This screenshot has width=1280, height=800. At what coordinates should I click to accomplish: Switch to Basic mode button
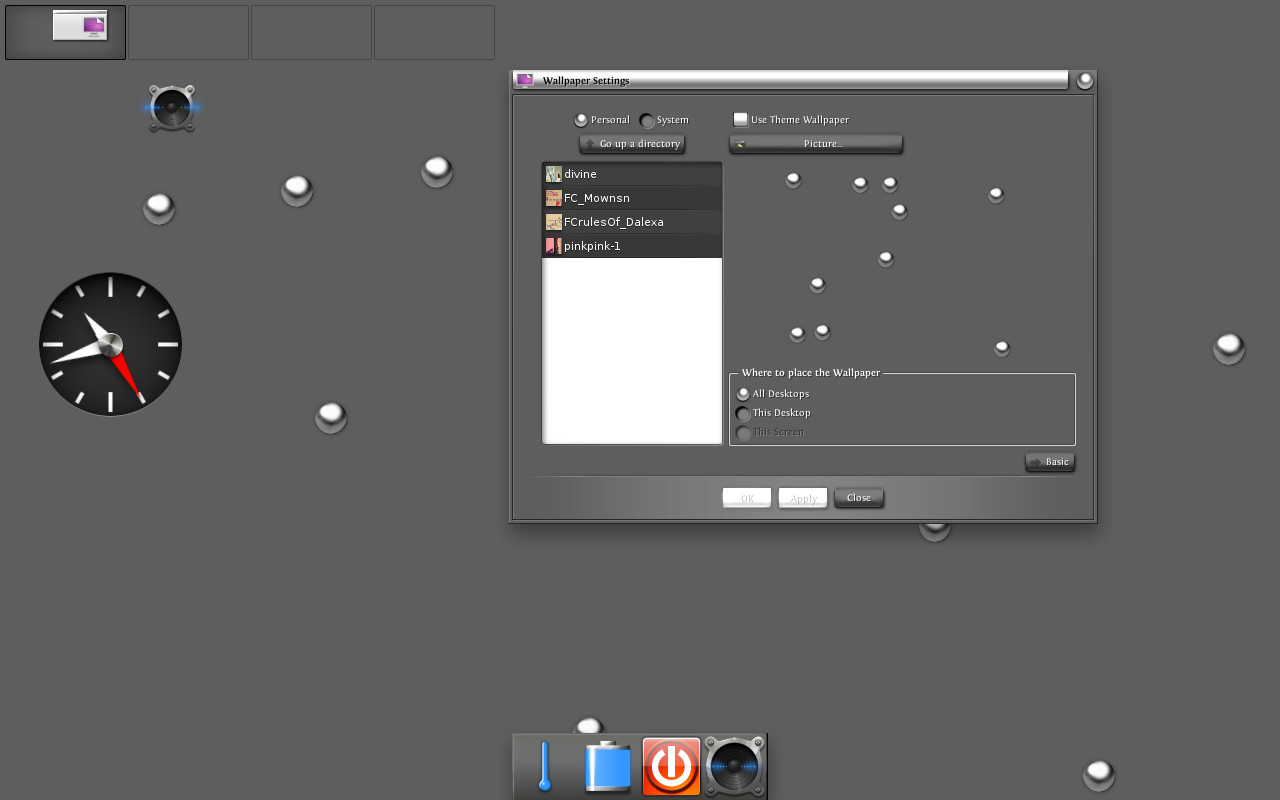[1050, 462]
